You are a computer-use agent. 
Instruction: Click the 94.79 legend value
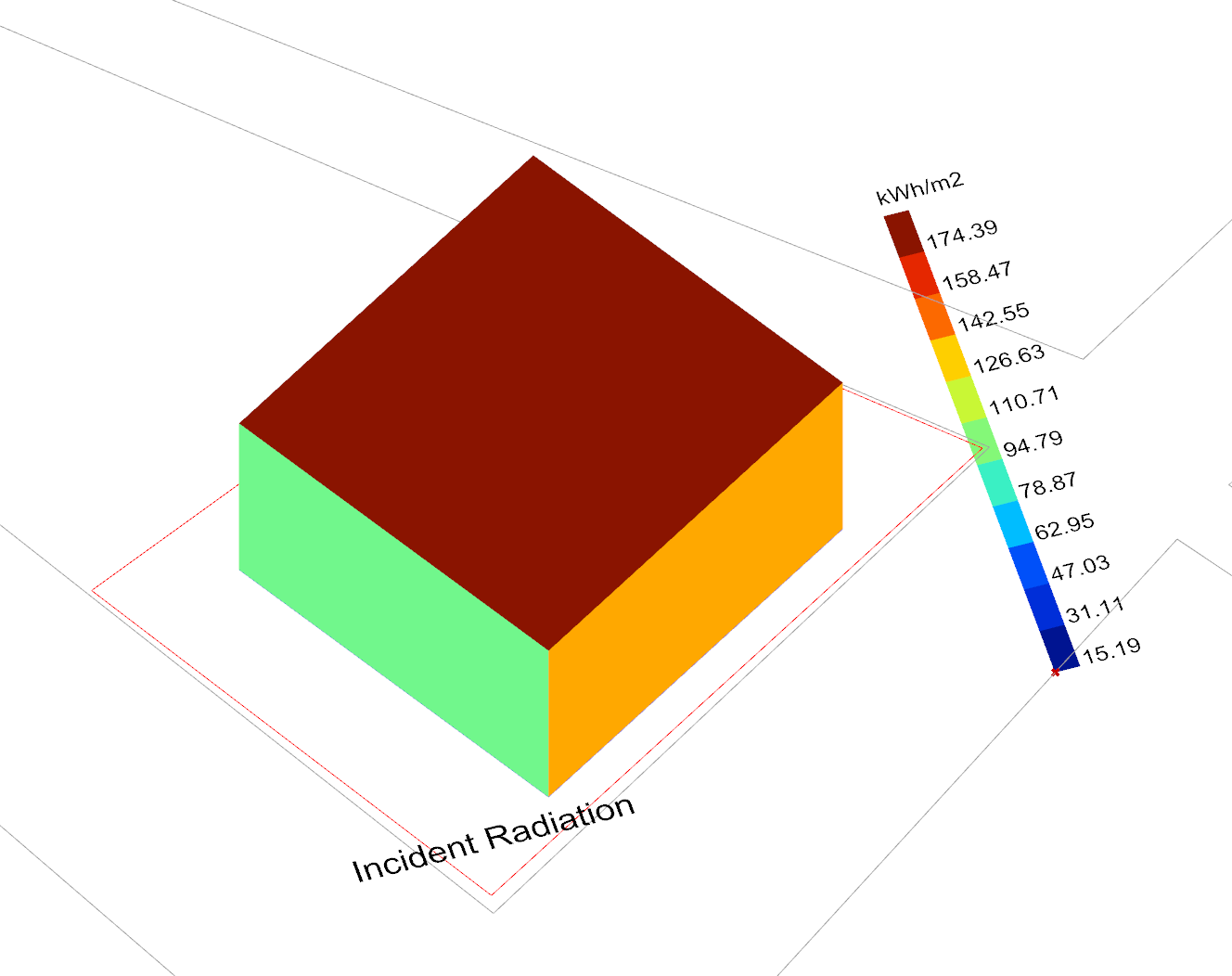coord(1033,443)
